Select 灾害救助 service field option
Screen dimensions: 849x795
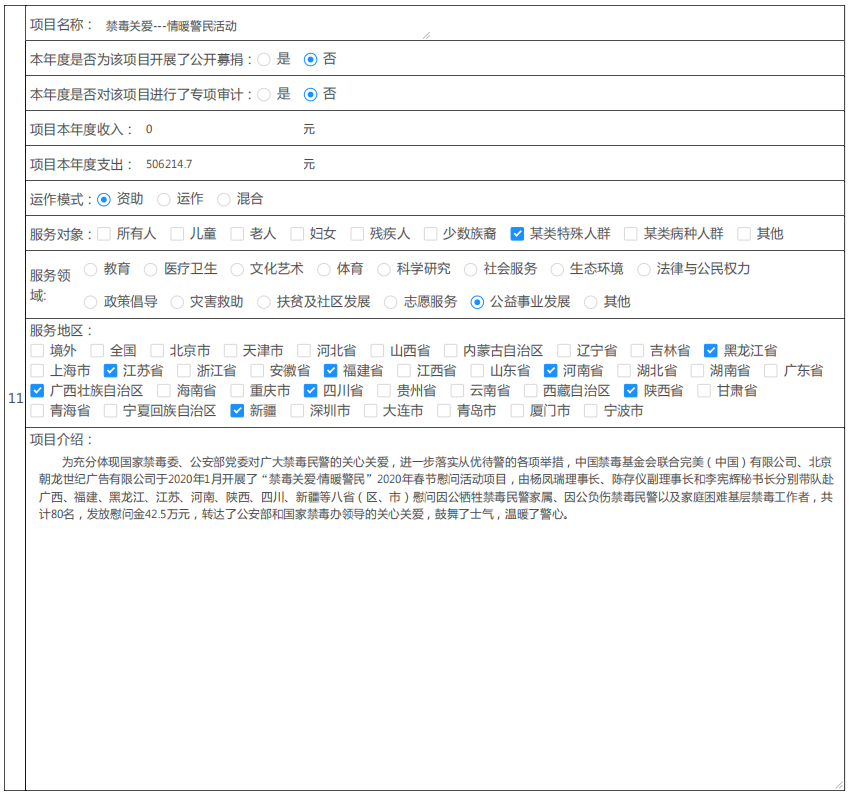click(x=177, y=302)
